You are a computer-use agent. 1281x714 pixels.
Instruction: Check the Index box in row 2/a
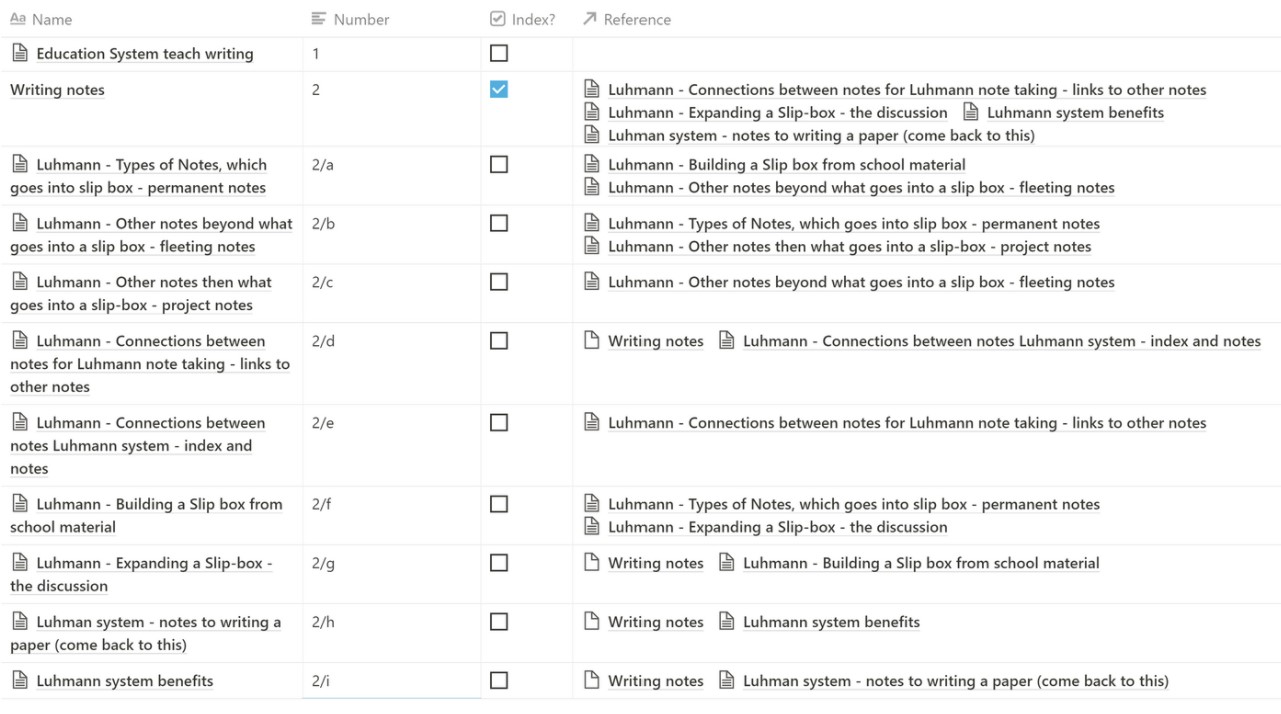(x=499, y=164)
